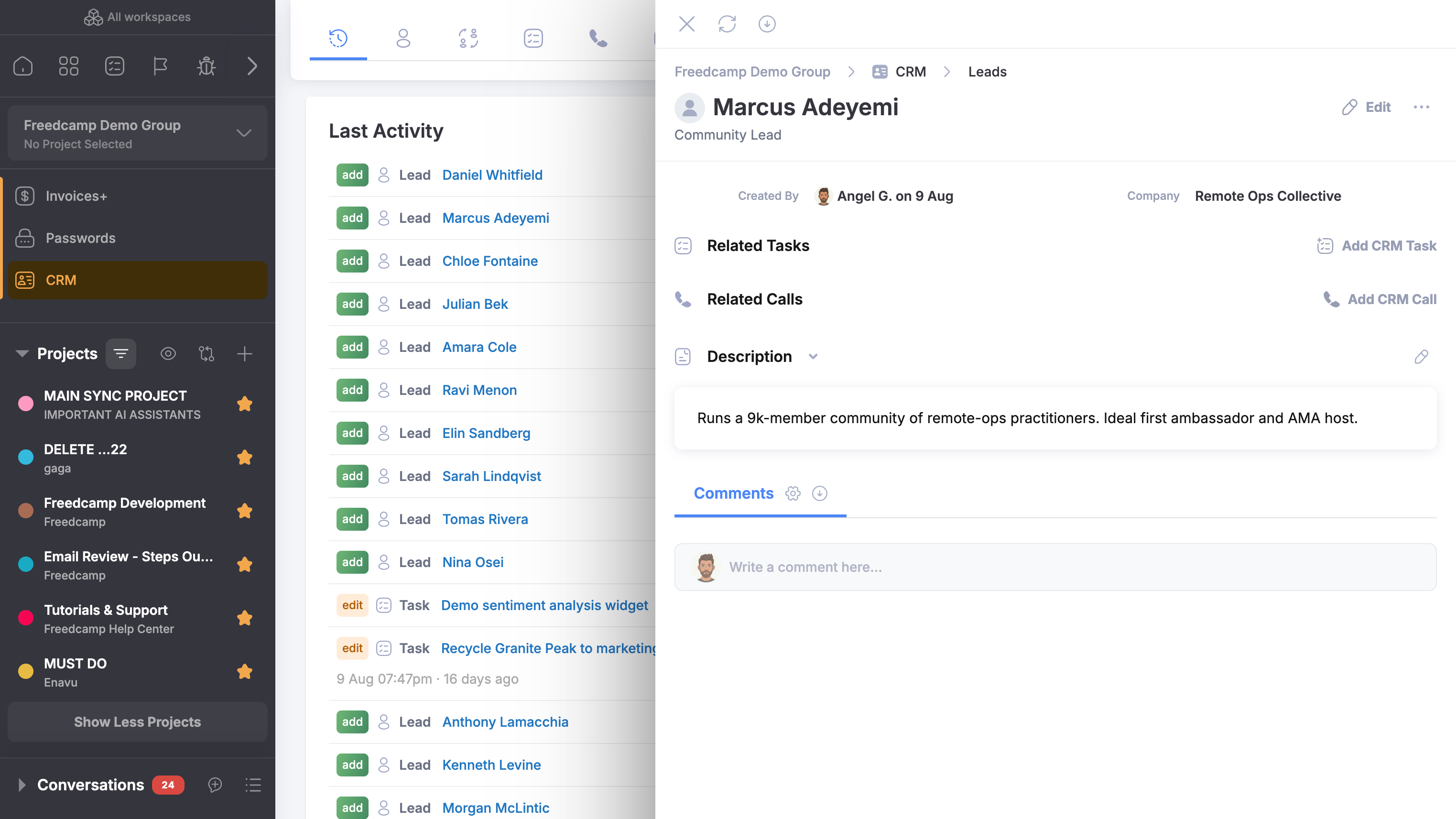1456x819 pixels.
Task: Click the yellow MUST DO color dot
Action: tap(26, 671)
